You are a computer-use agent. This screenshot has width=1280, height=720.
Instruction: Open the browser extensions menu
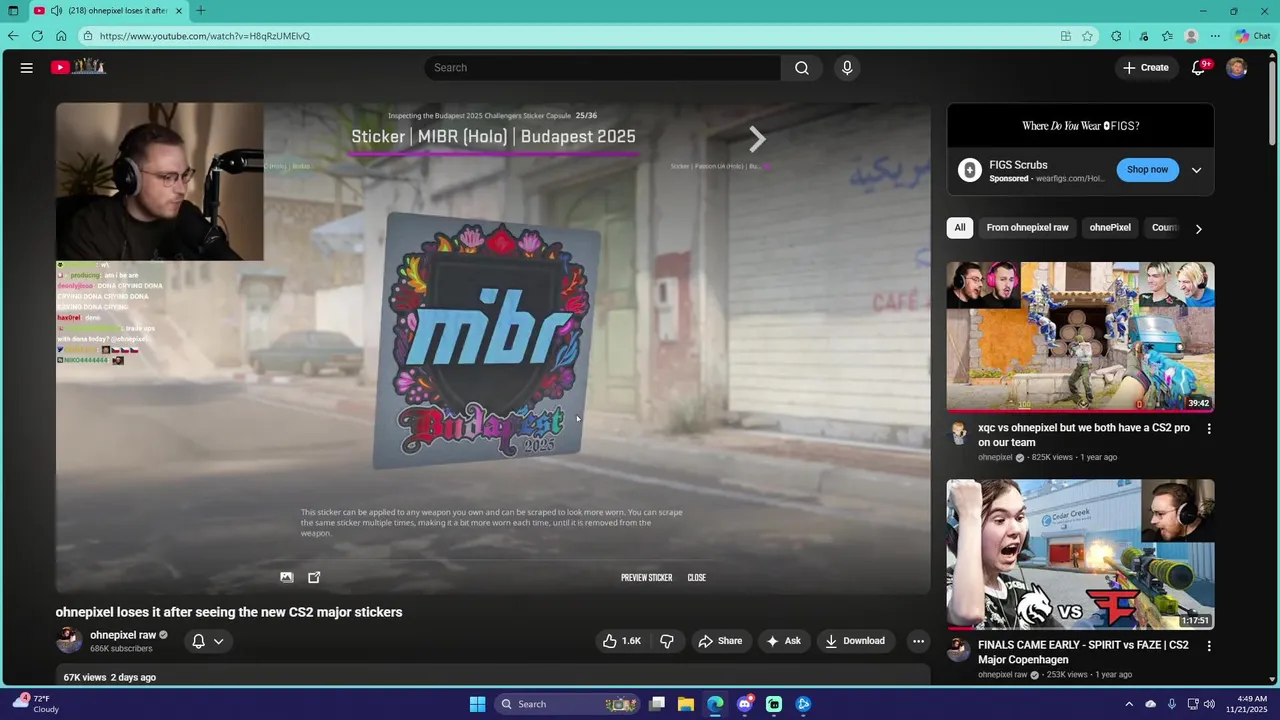point(1116,36)
